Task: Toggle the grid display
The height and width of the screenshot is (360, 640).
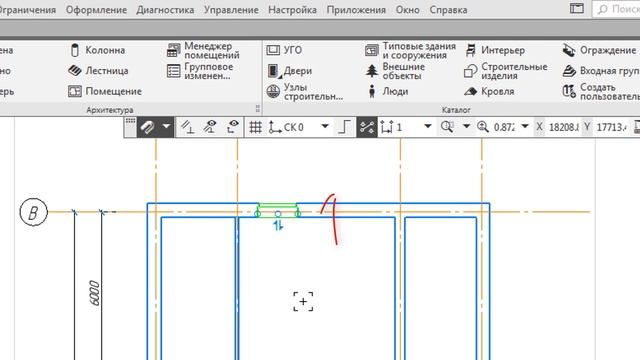Action: click(x=256, y=127)
